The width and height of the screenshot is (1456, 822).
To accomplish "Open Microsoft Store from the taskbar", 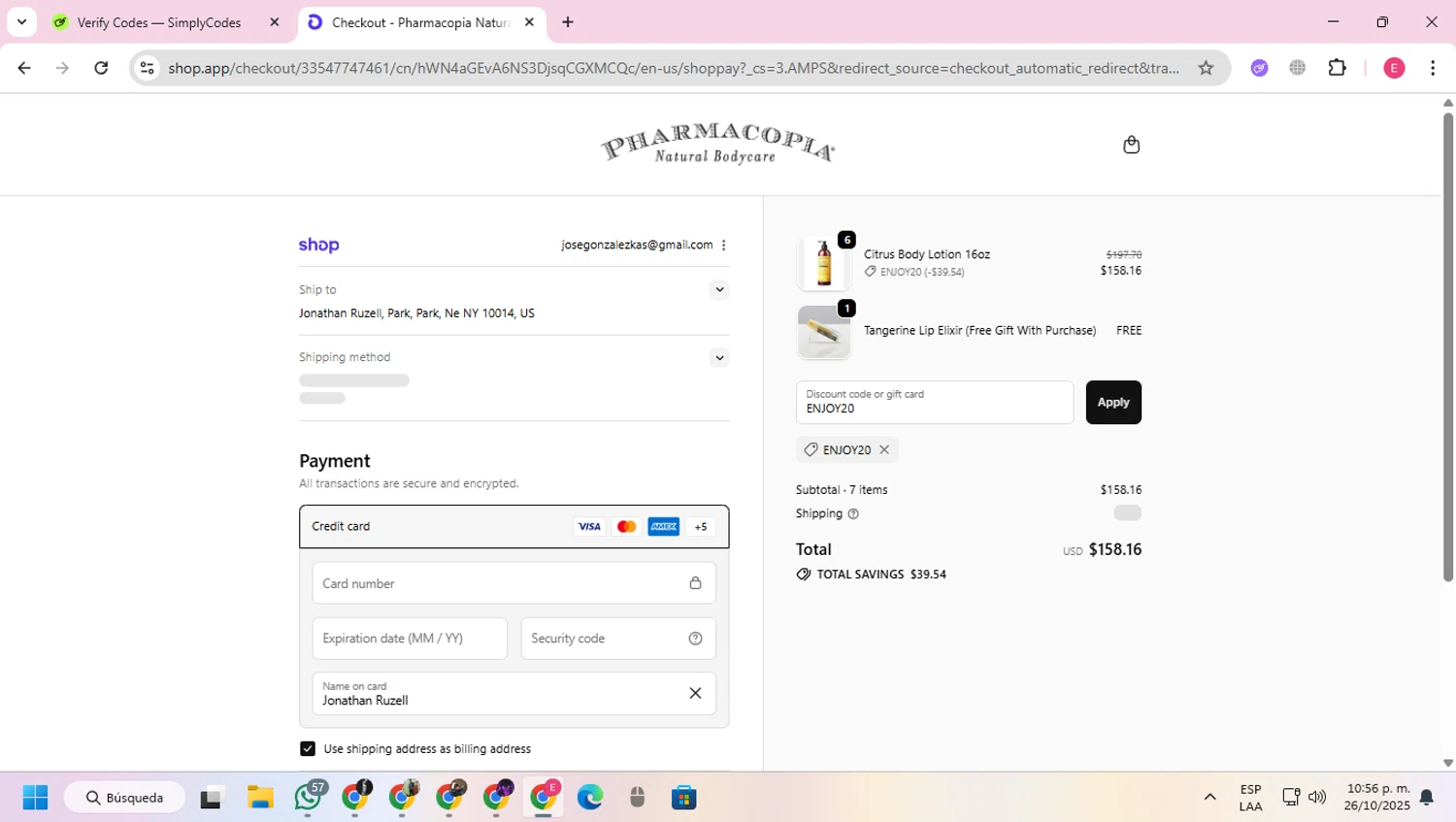I will click(684, 798).
